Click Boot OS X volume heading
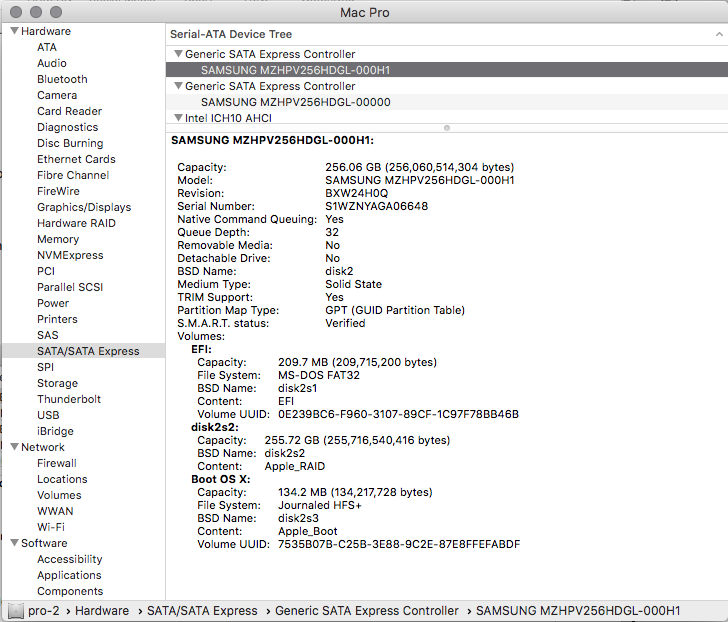728x622 pixels. point(221,479)
